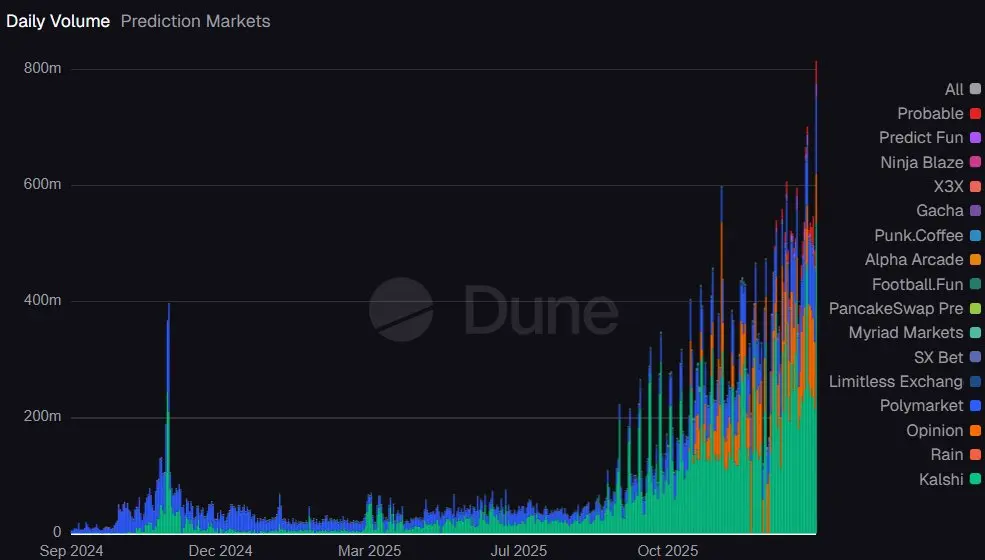Click the PancakeSwap Pre legend swatch

[x=975, y=309]
